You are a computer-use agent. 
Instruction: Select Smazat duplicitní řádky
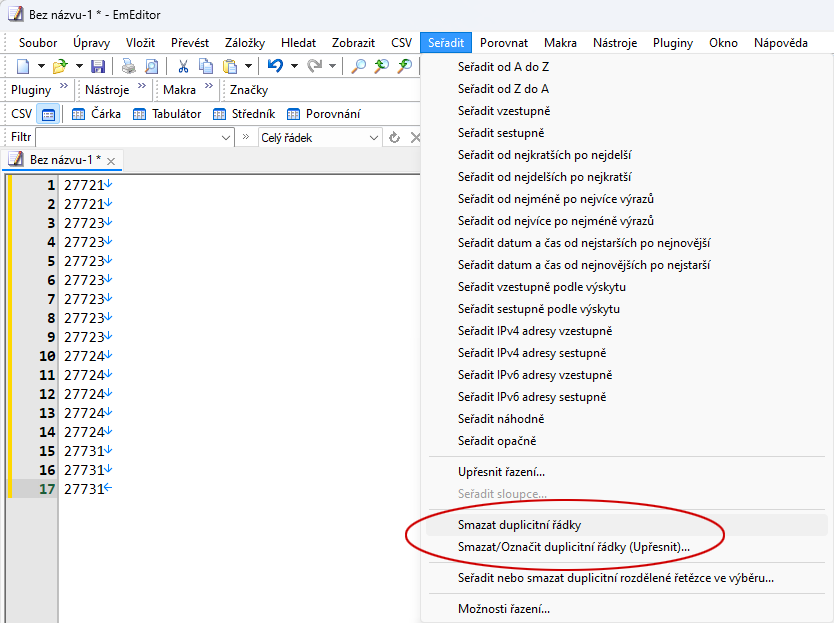[x=626, y=525]
